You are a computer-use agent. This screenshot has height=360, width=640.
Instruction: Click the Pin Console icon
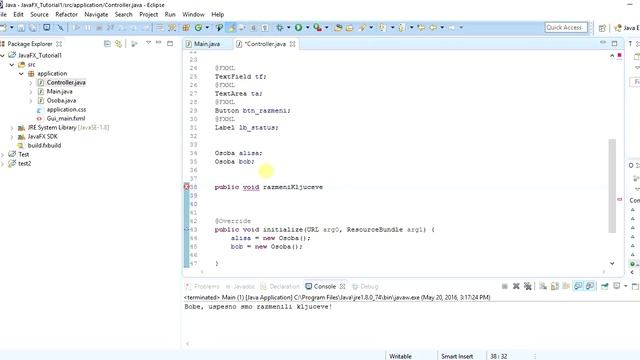tap(604, 287)
